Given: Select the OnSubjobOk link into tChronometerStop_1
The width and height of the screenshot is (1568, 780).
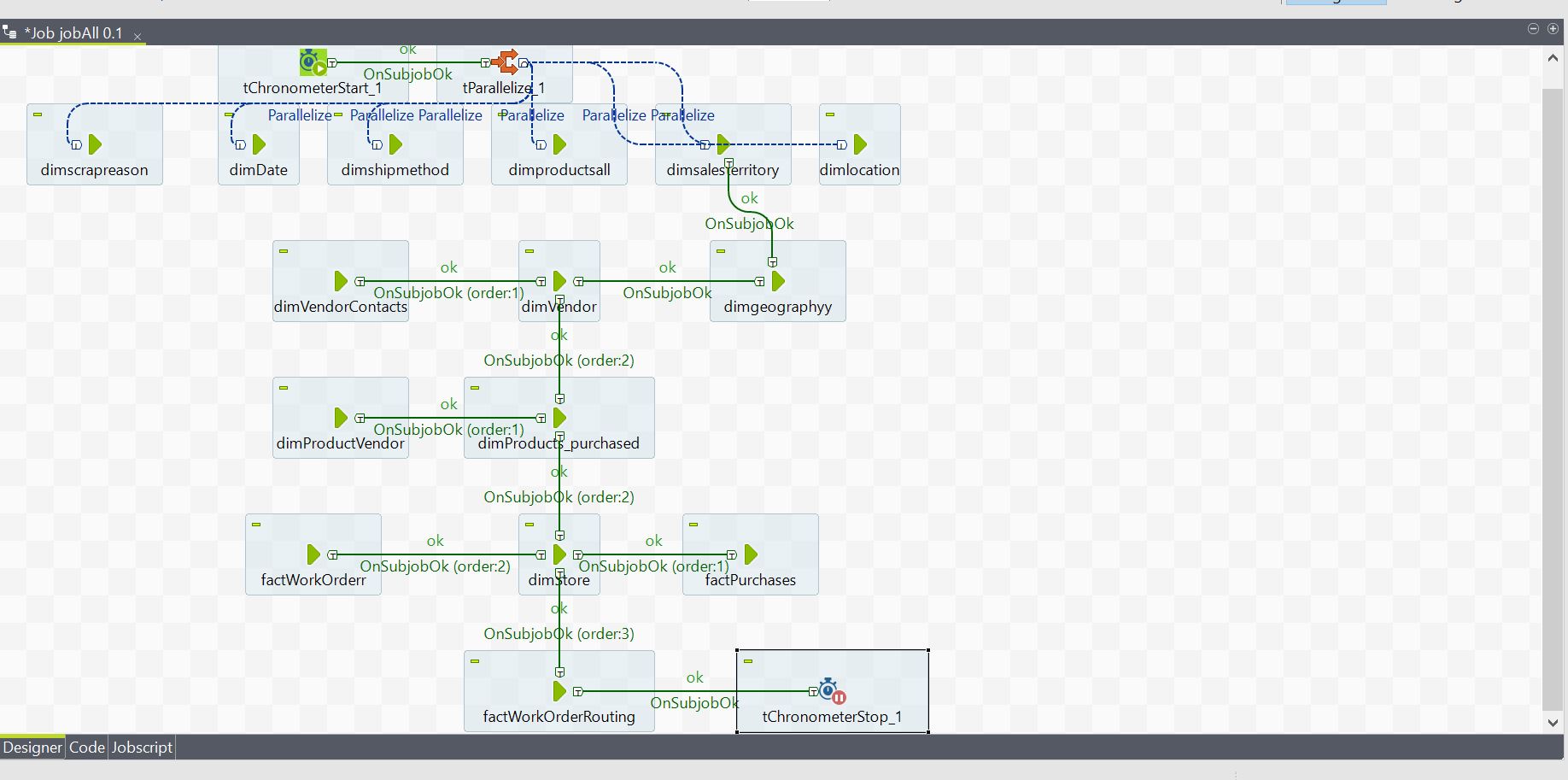Looking at the screenshot, I should pyautogui.click(x=694, y=703).
